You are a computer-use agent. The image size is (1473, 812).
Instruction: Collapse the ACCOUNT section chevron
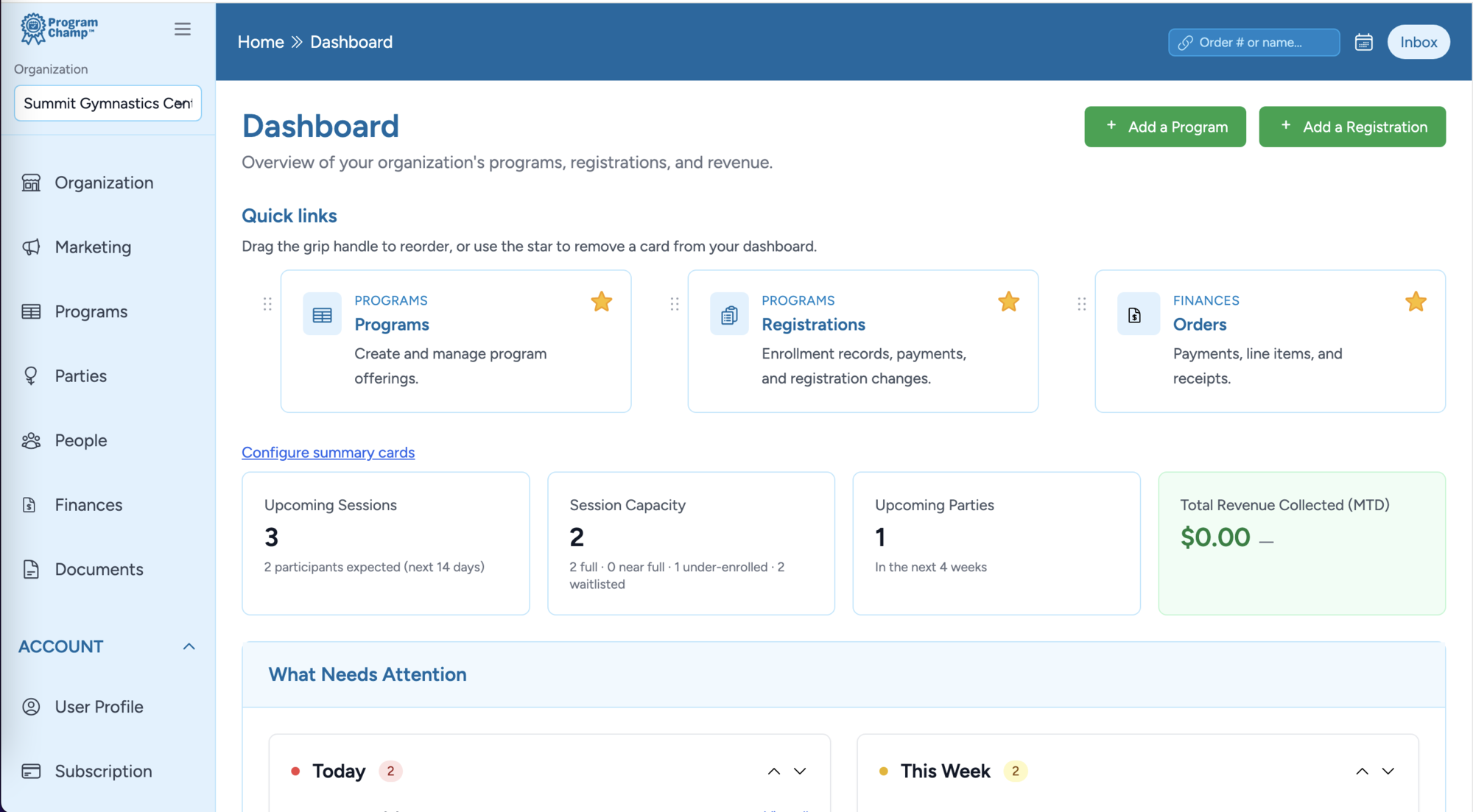189,646
